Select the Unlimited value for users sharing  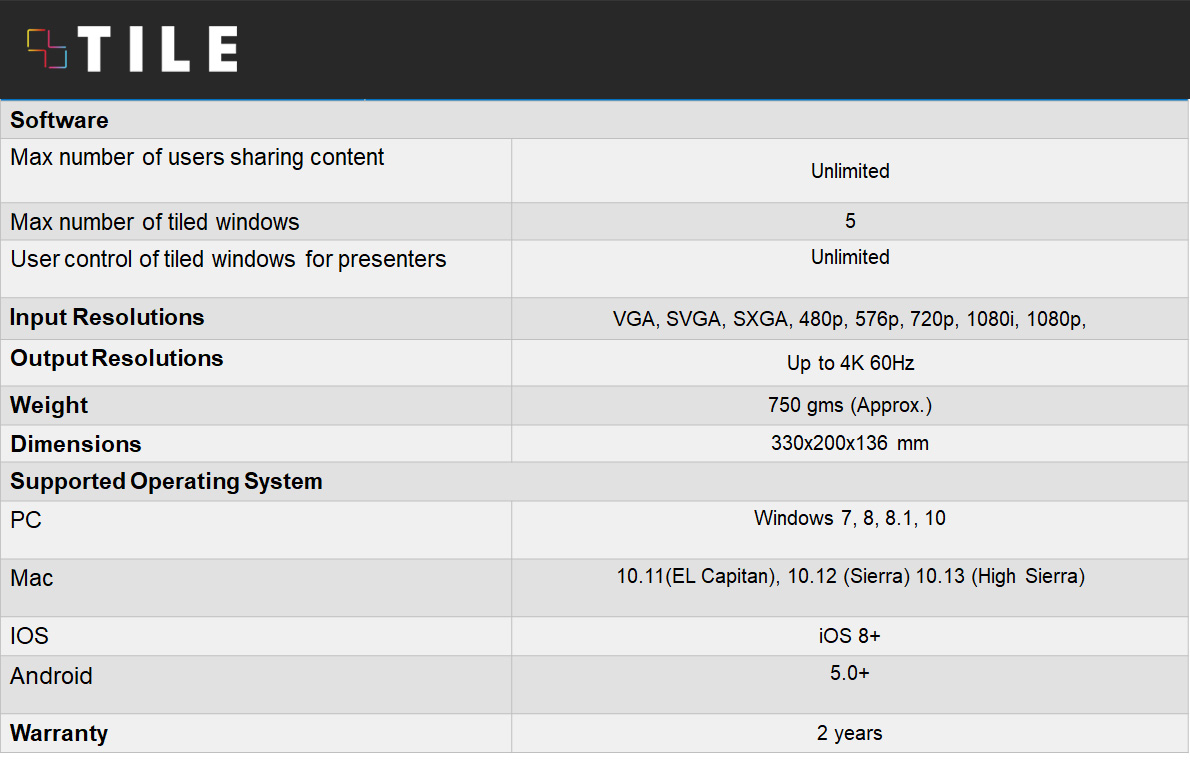tap(850, 171)
